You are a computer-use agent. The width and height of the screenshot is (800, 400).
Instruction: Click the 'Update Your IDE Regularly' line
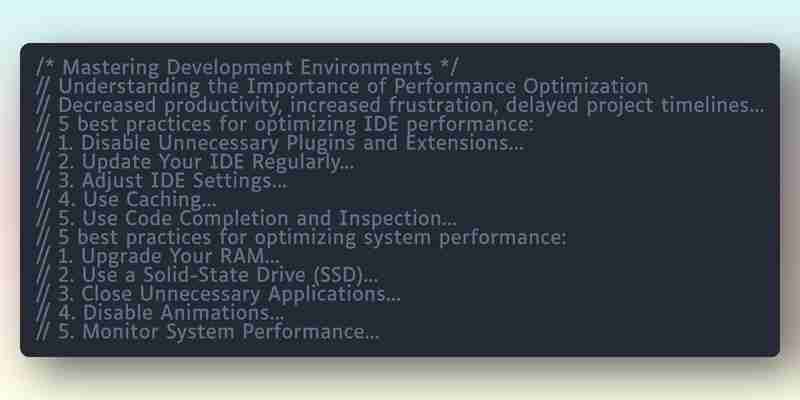coord(195,162)
